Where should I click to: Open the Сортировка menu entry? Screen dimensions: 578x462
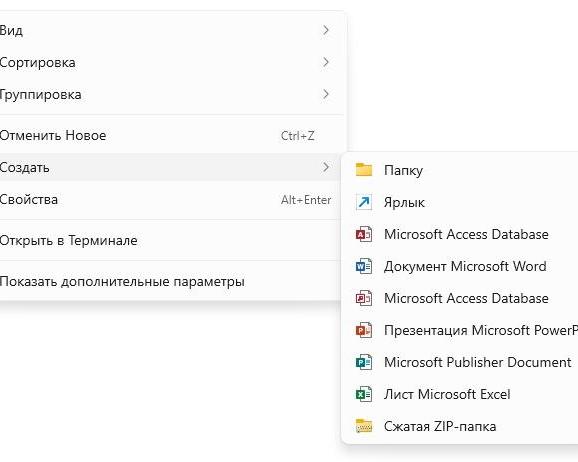170,62
